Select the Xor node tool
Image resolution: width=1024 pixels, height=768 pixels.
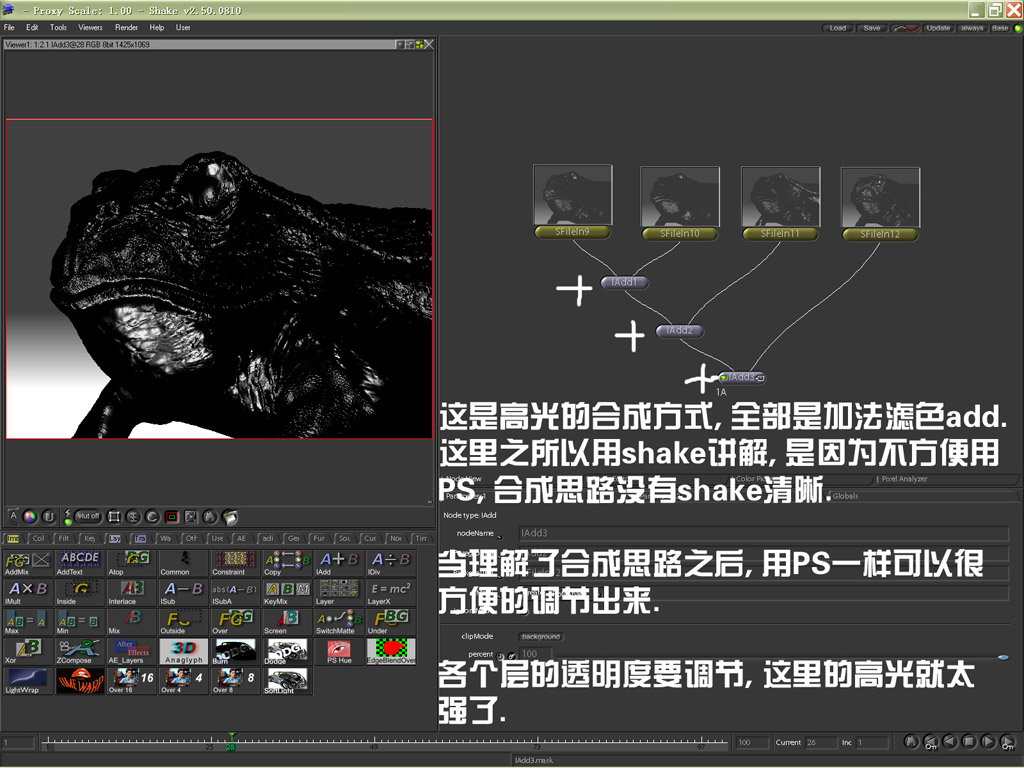pos(27,651)
